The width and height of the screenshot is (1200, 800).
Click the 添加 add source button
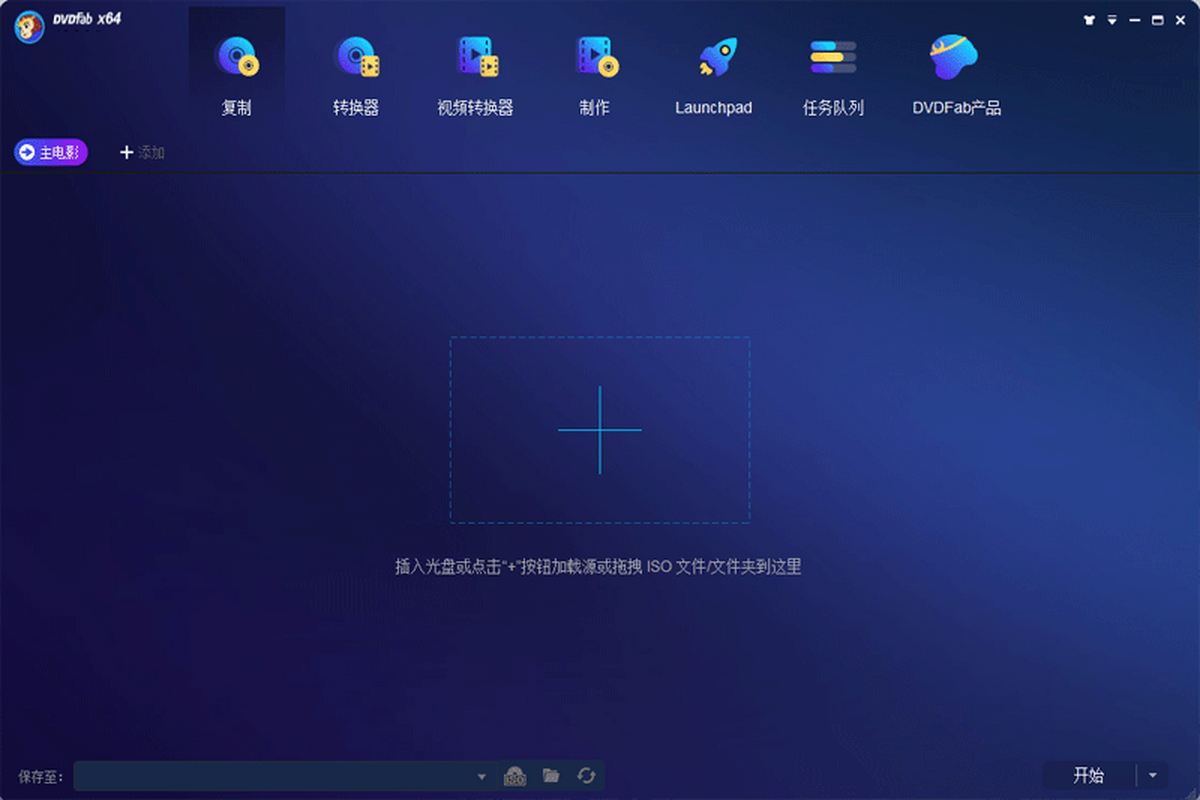point(142,152)
